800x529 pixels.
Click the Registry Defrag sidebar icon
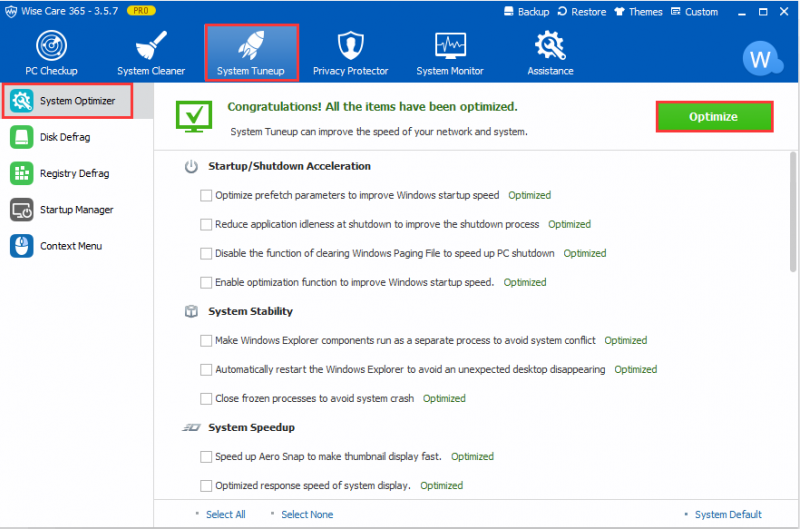pyautogui.click(x=21, y=173)
